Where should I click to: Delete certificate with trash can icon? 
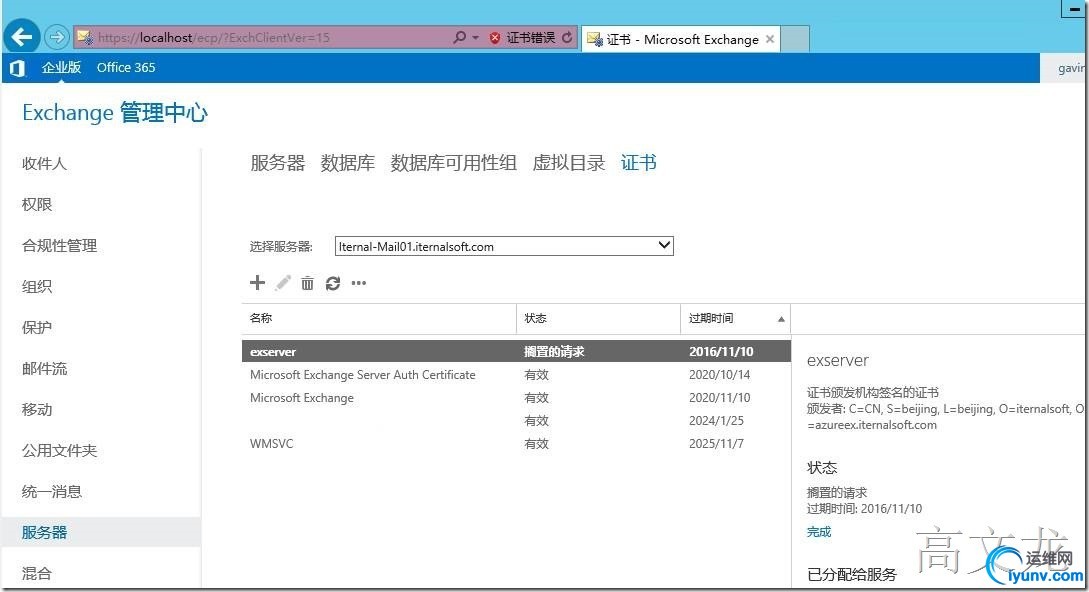307,283
